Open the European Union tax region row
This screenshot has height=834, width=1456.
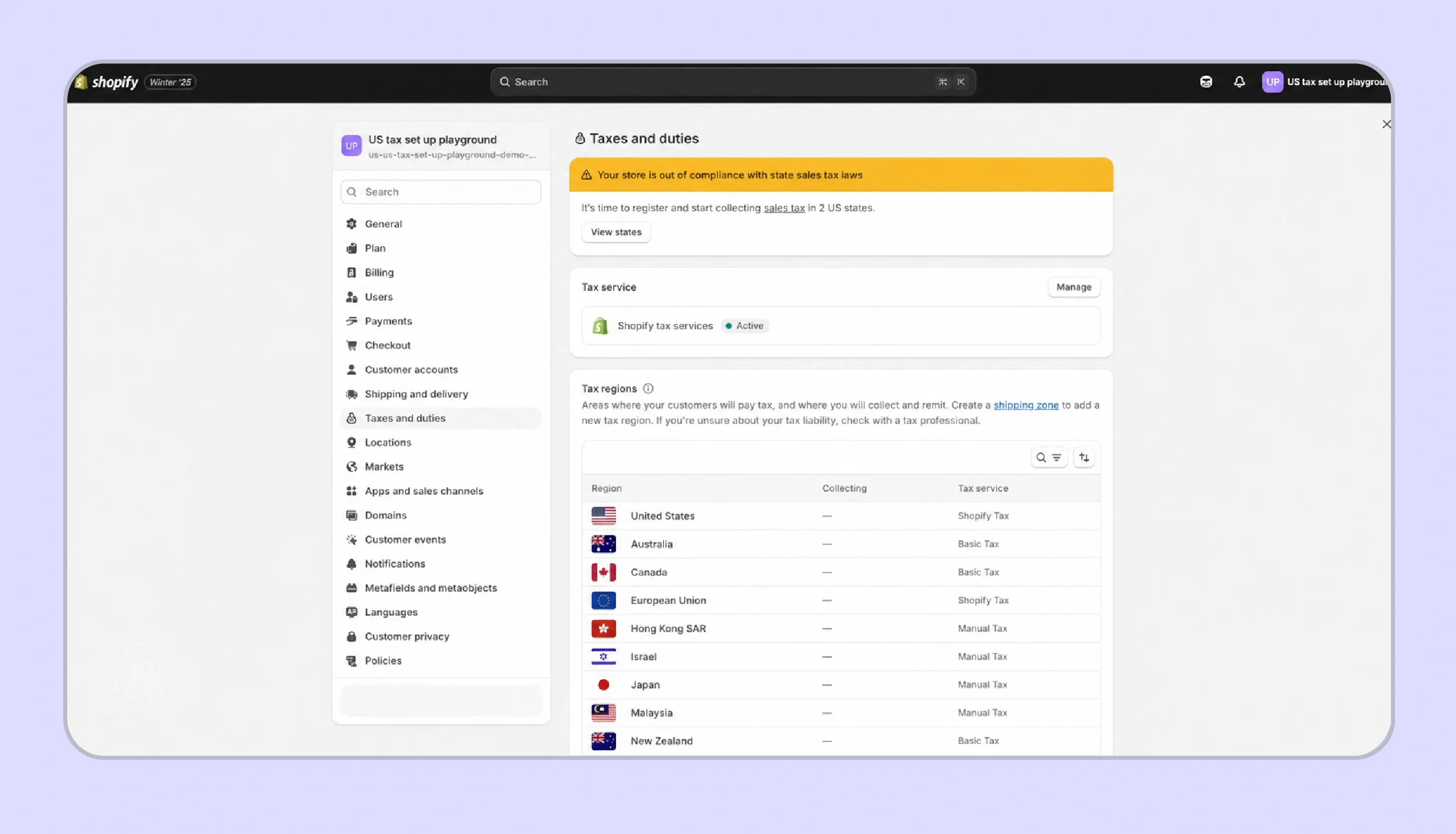[841, 601]
